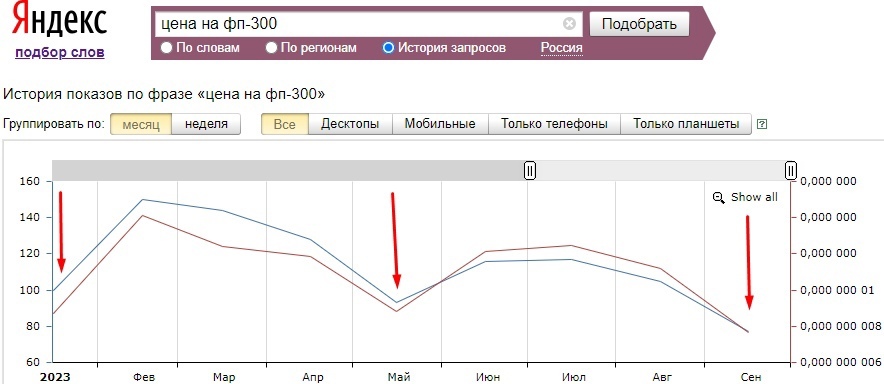Select the 'По словам' radio button
The height and width of the screenshot is (384, 884).
[x=166, y=48]
